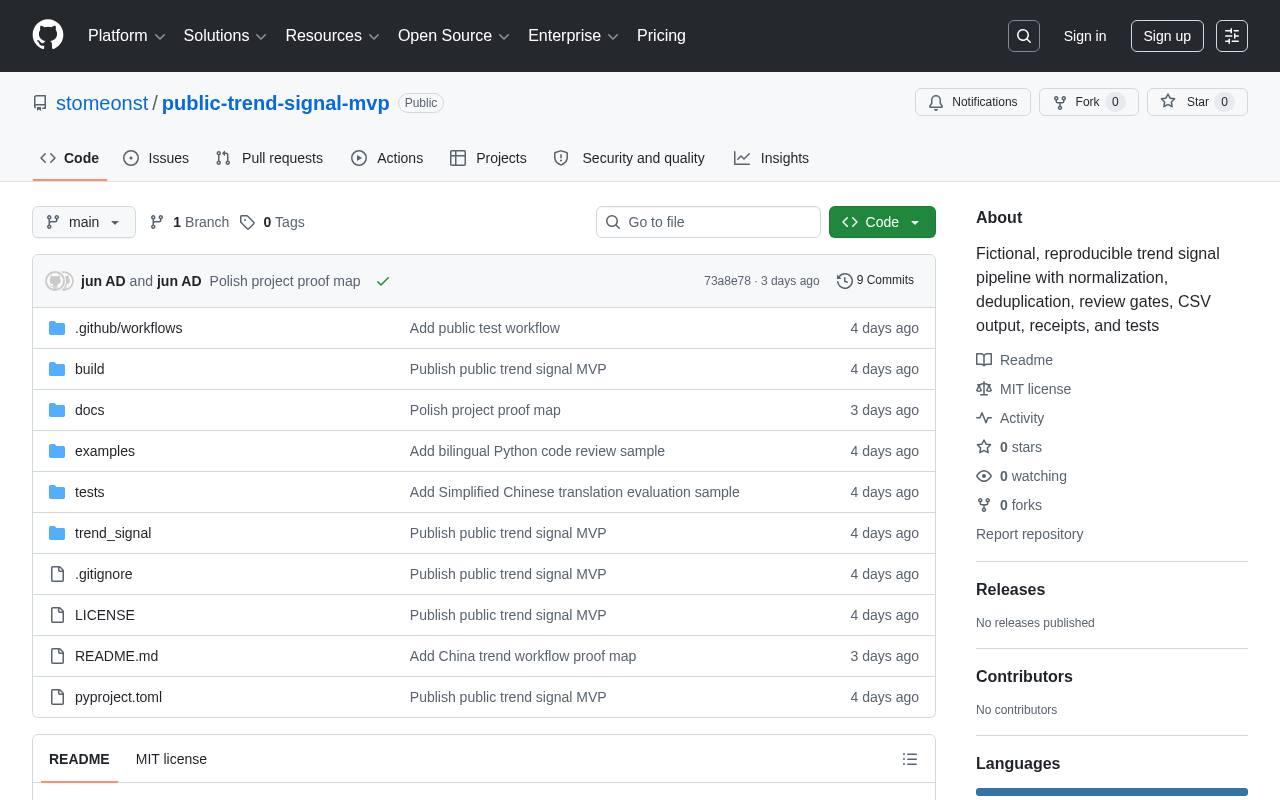1280x800 pixels.
Task: Click the .github/workflows folder icon
Action: [57, 328]
